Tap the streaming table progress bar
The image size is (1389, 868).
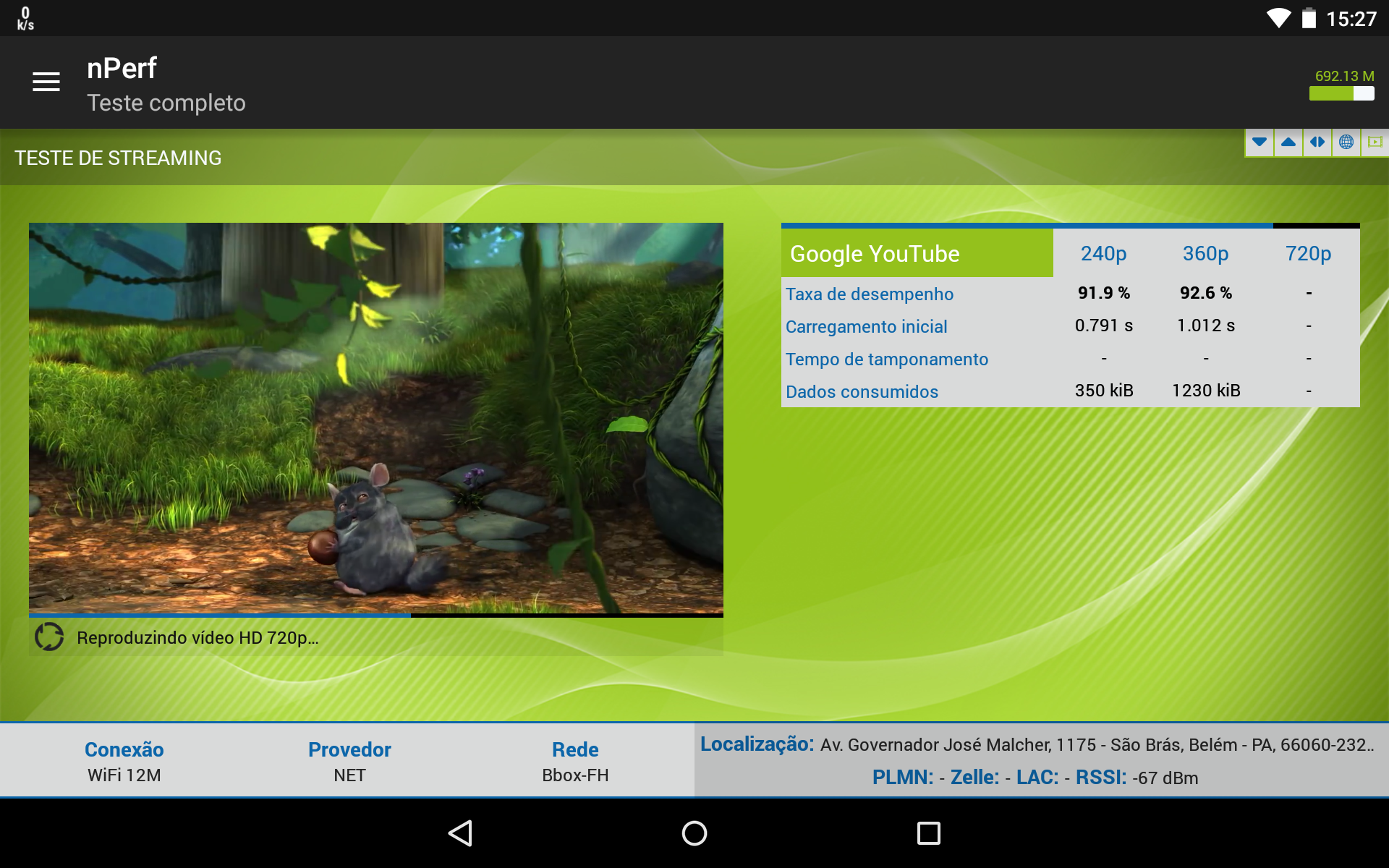pyautogui.click(x=1071, y=226)
